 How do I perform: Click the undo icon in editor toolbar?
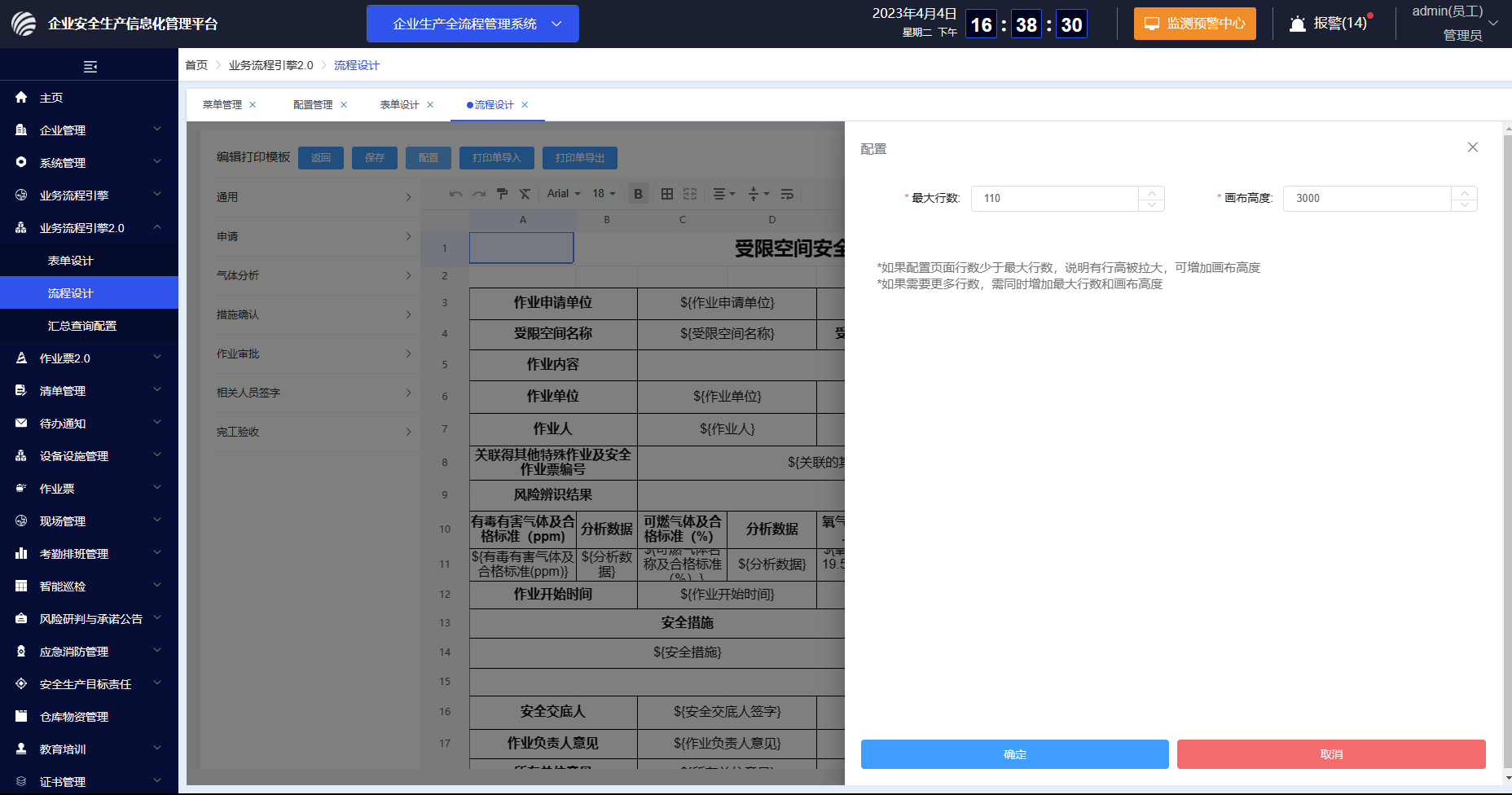pyautogui.click(x=456, y=194)
